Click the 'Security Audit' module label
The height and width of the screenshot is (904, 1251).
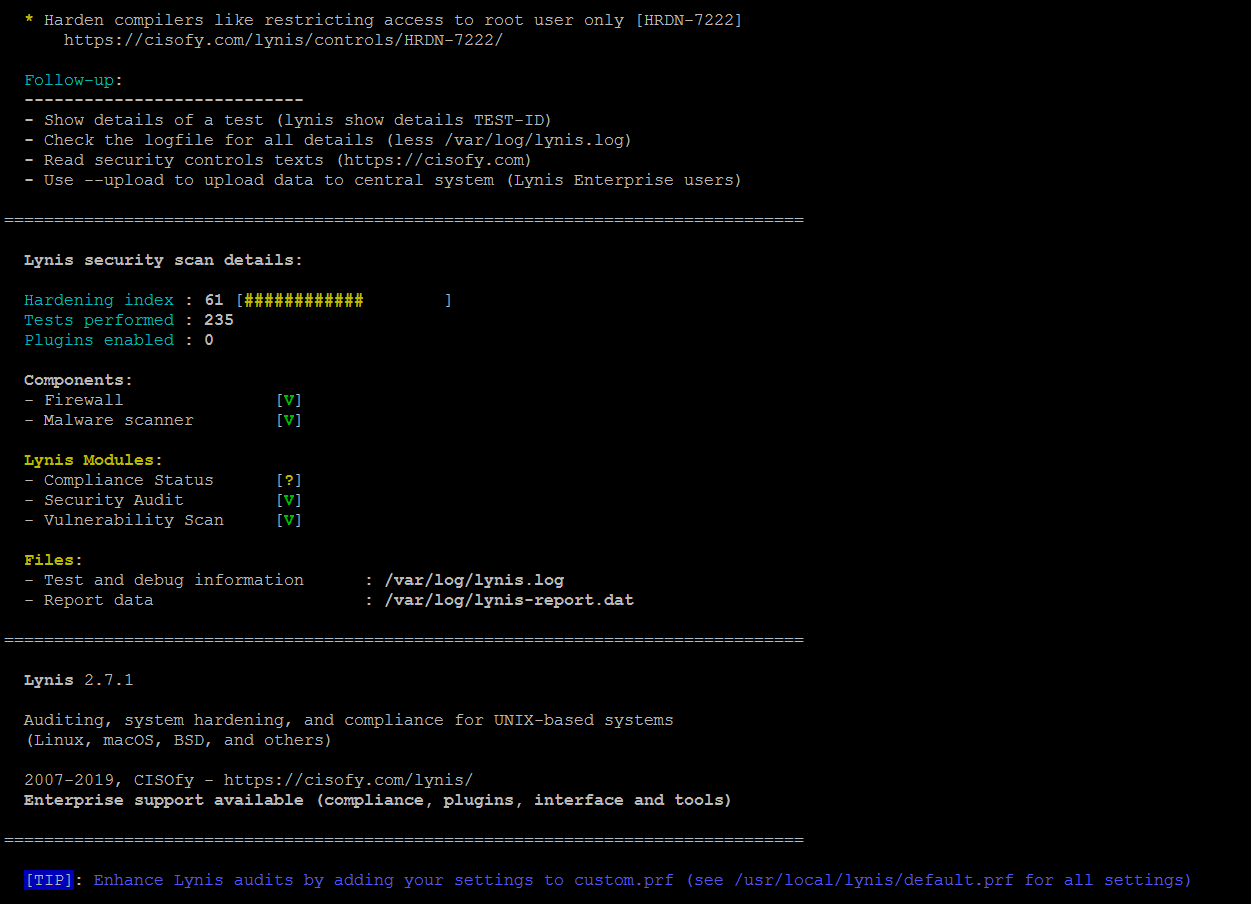pos(113,500)
